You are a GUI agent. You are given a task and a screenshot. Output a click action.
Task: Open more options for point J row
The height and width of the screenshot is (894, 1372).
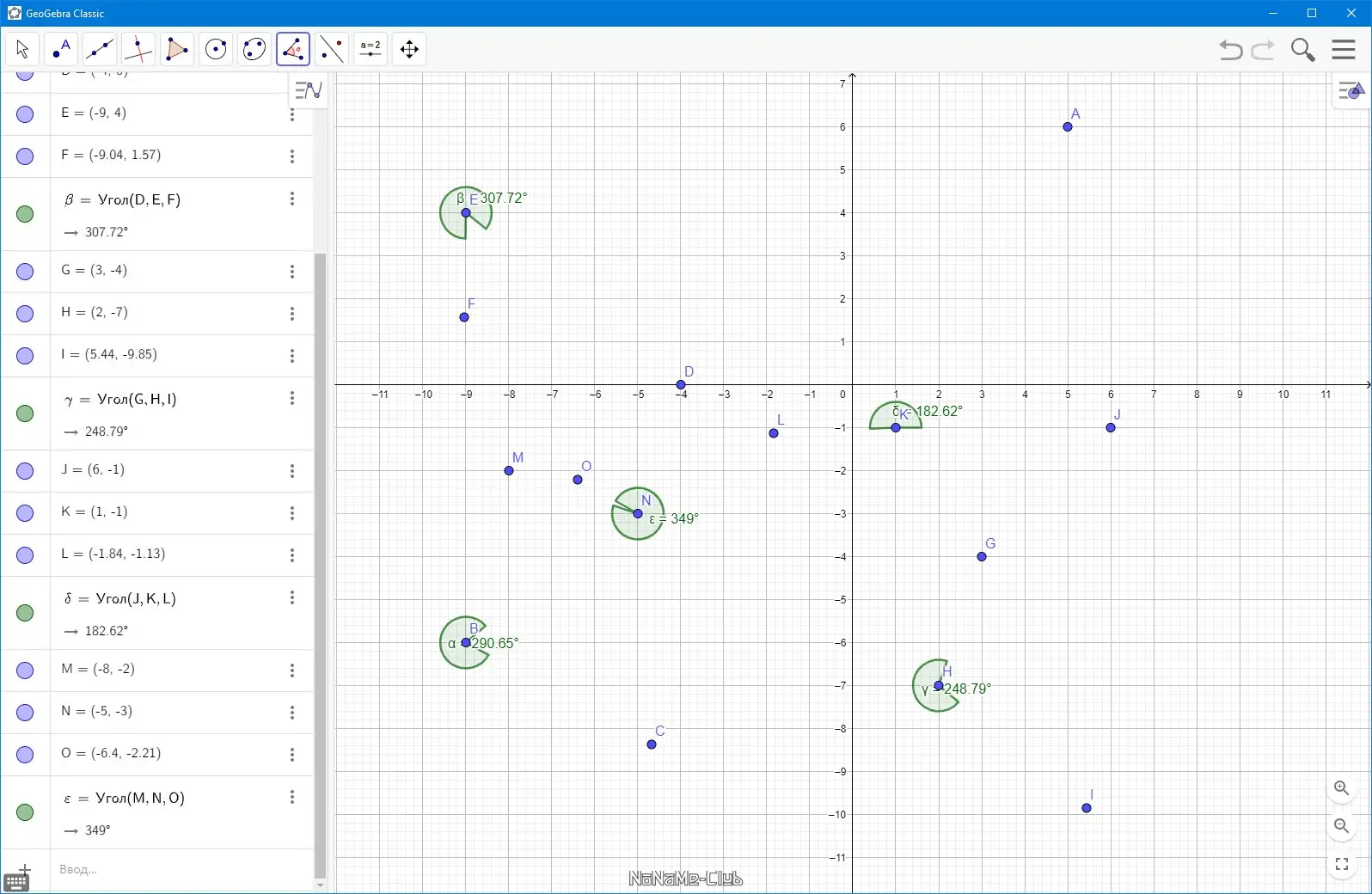pyautogui.click(x=292, y=471)
